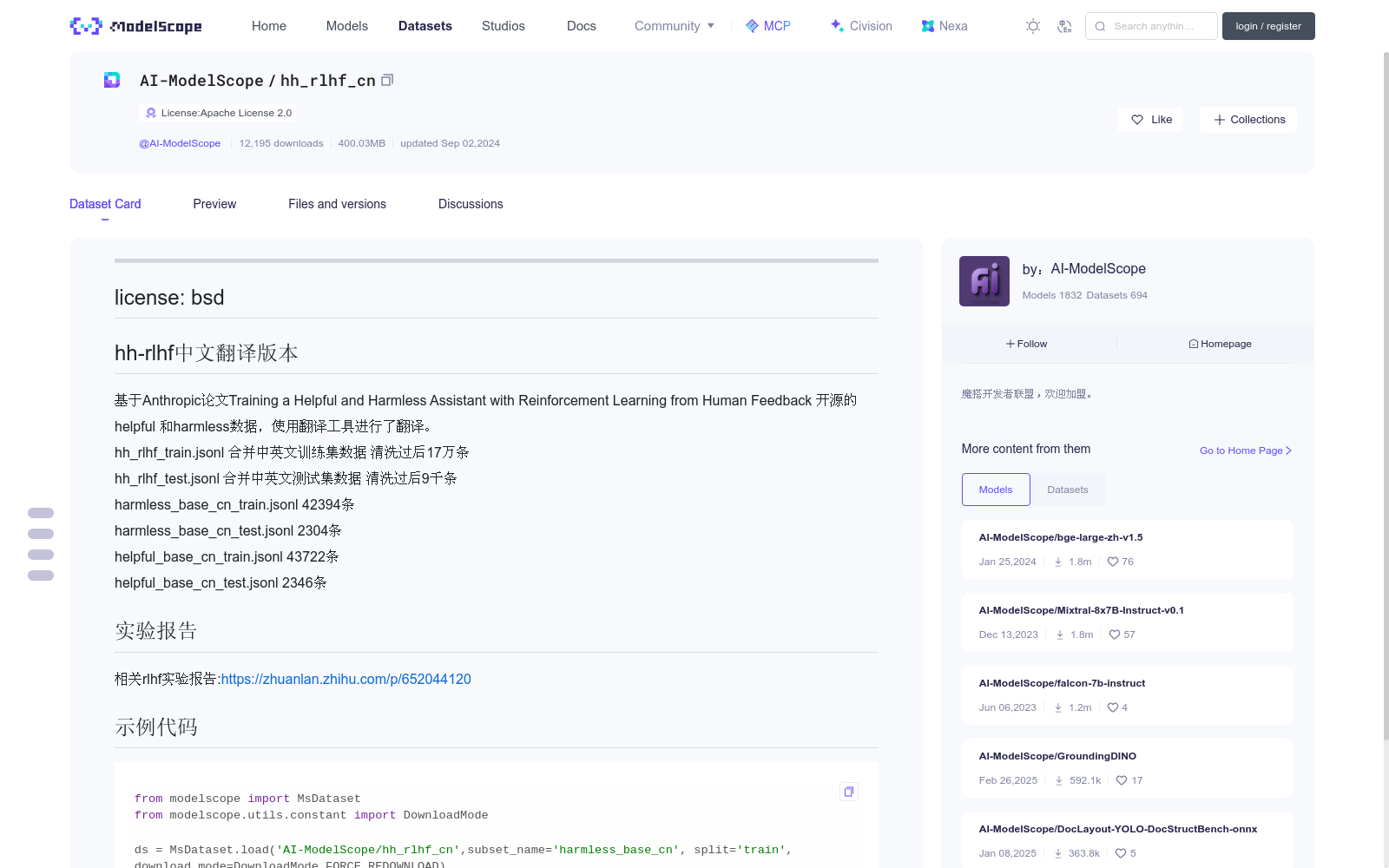The width and height of the screenshot is (1389, 868).
Task: Click the third outline marker on left
Action: [41, 555]
